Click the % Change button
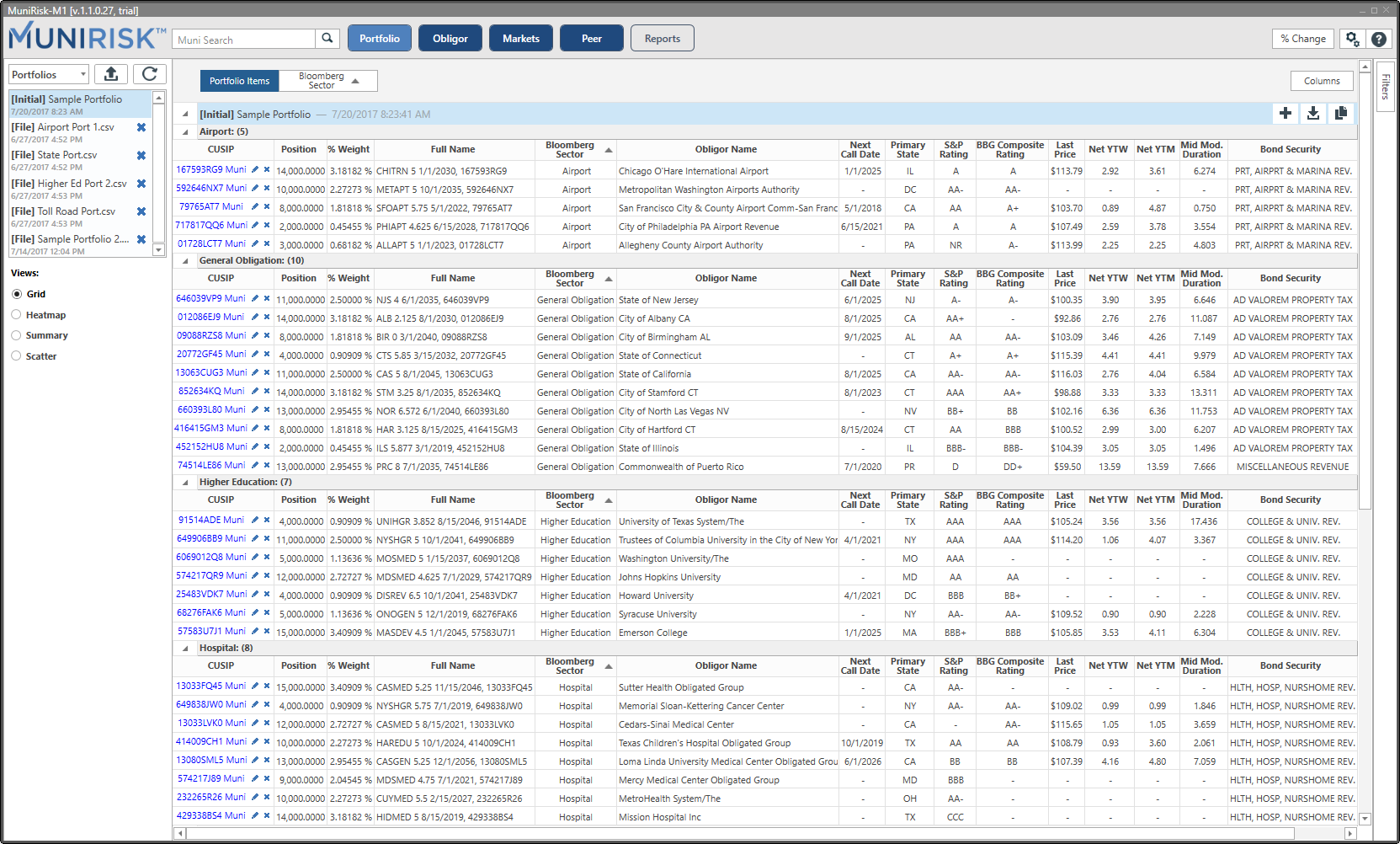The width and height of the screenshot is (1400, 844). (1303, 39)
